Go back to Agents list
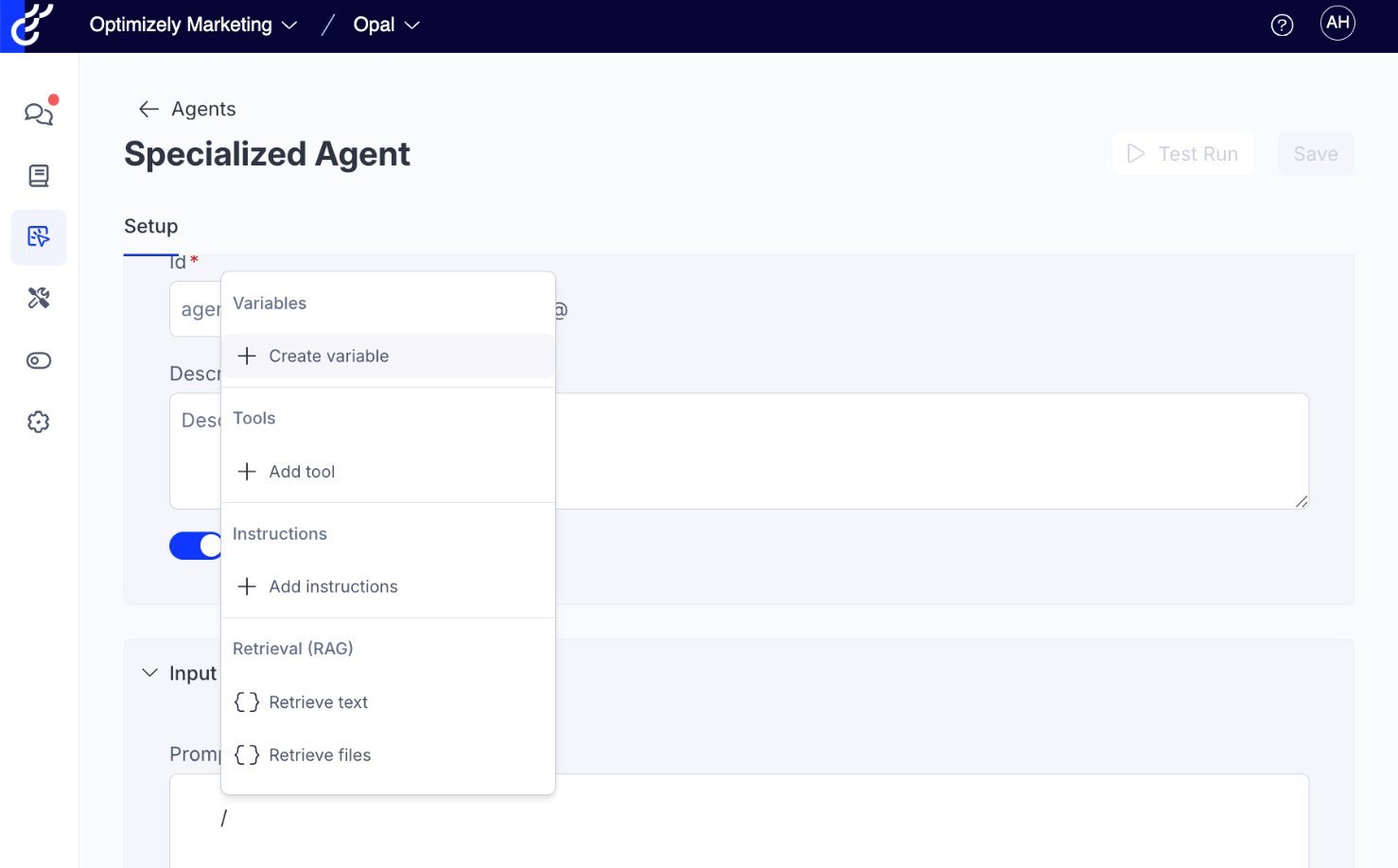This screenshot has height=868, width=1398. coord(187,110)
